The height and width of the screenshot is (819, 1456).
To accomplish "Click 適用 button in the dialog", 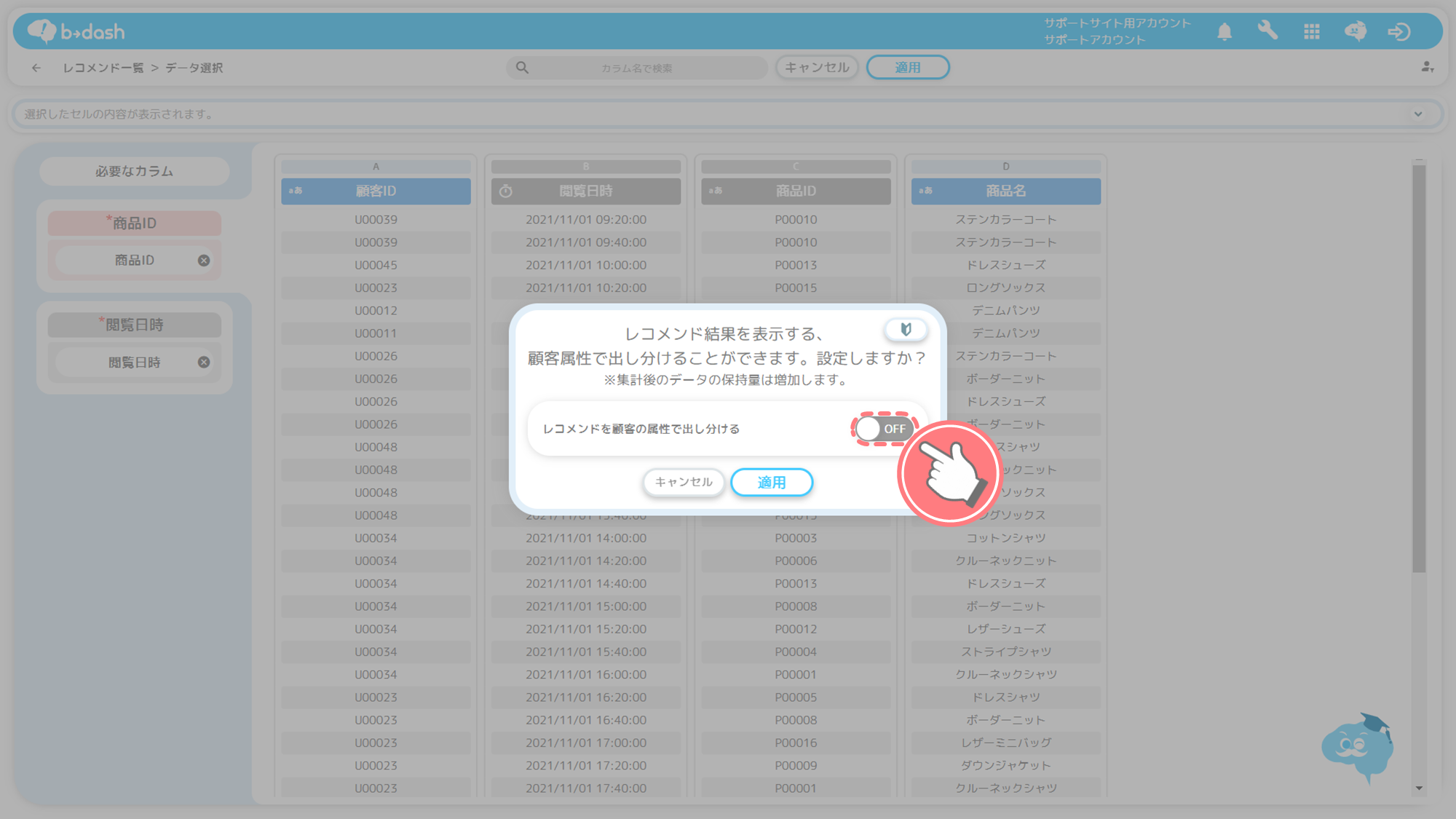I will pyautogui.click(x=772, y=482).
